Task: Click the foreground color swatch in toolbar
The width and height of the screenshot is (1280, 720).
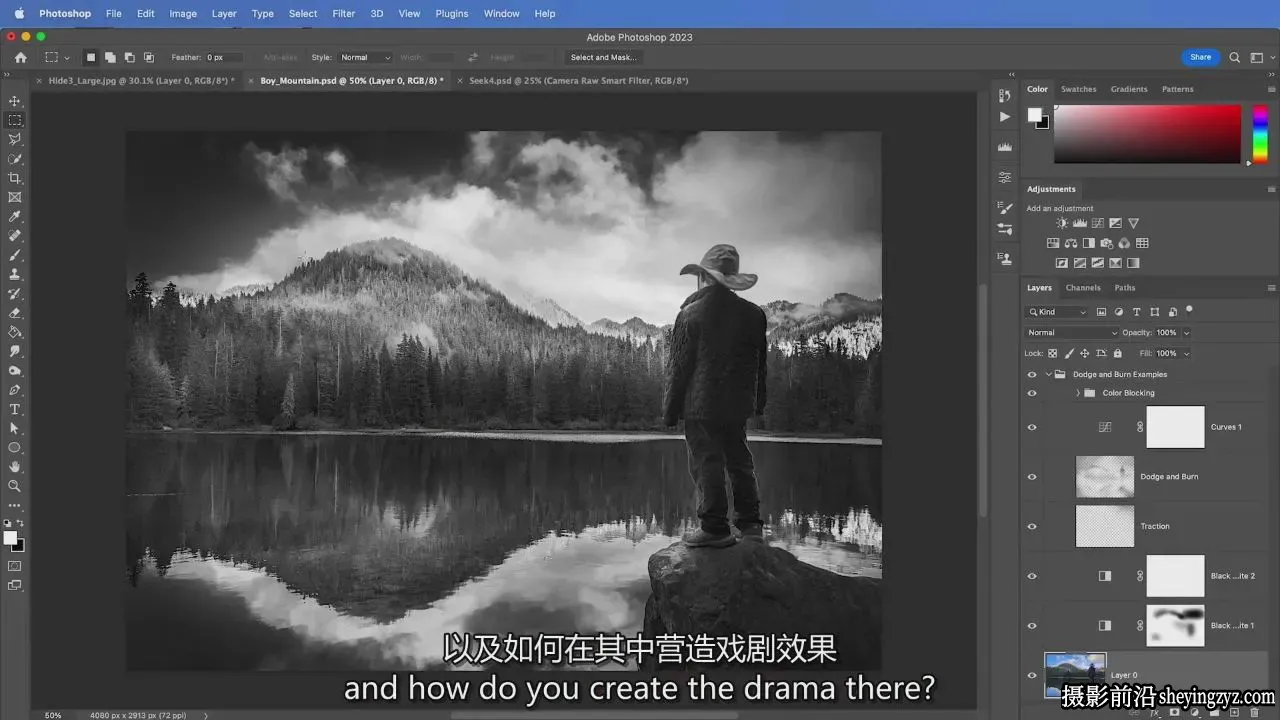Action: click(11, 538)
